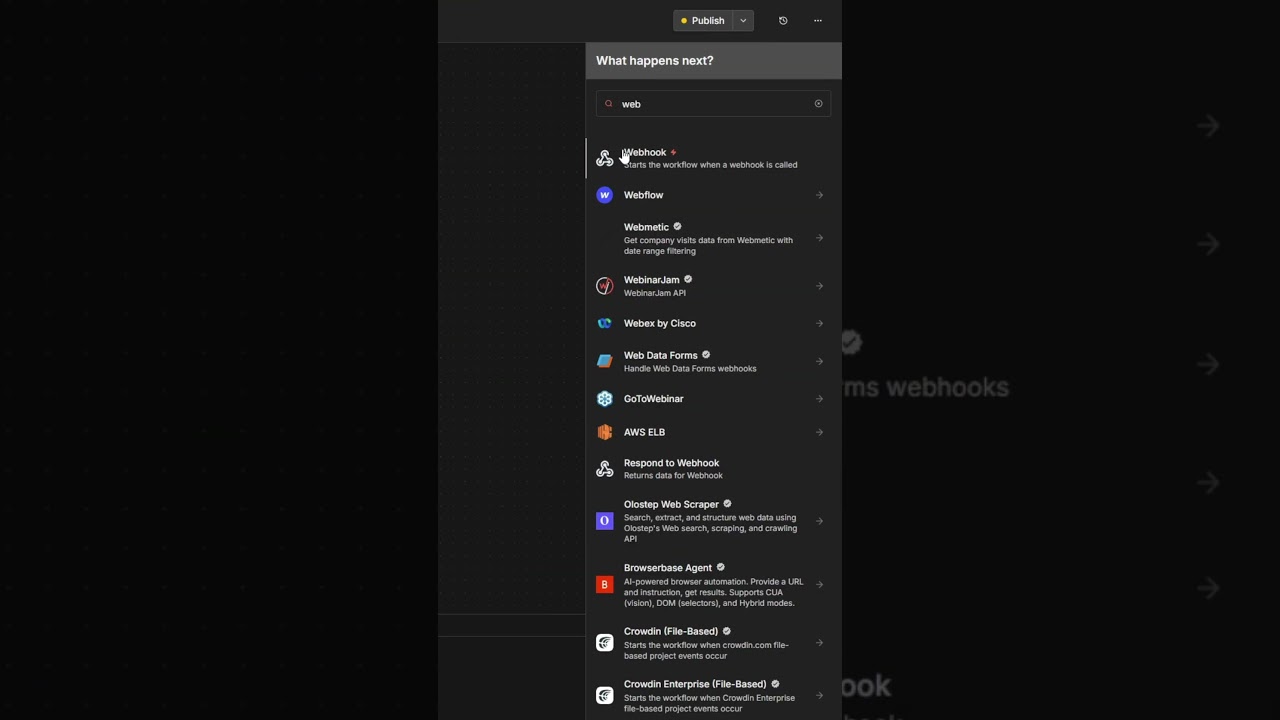Expand AWS ELB with its arrow

point(819,432)
